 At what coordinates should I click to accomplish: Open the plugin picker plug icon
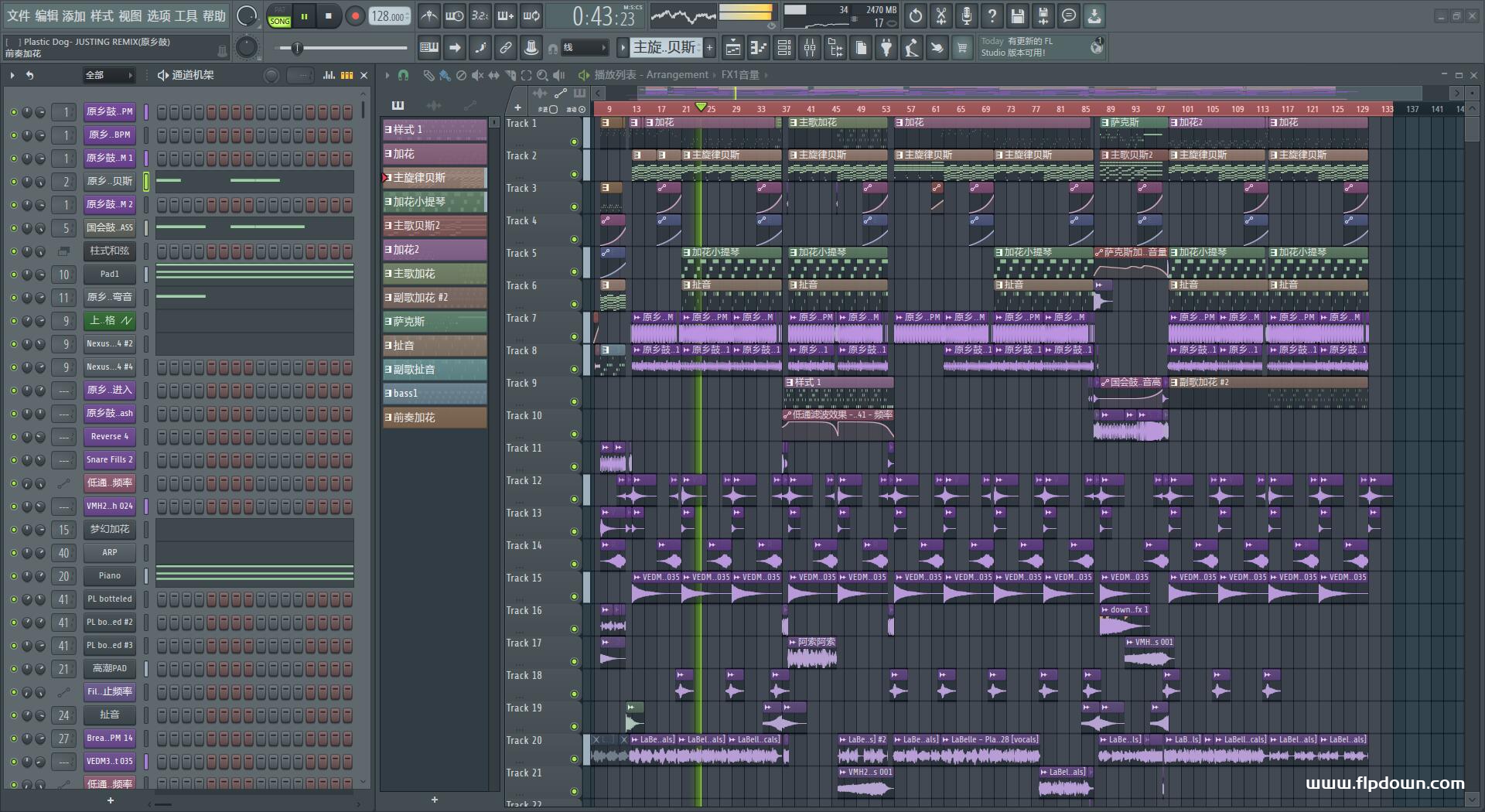coord(886,48)
